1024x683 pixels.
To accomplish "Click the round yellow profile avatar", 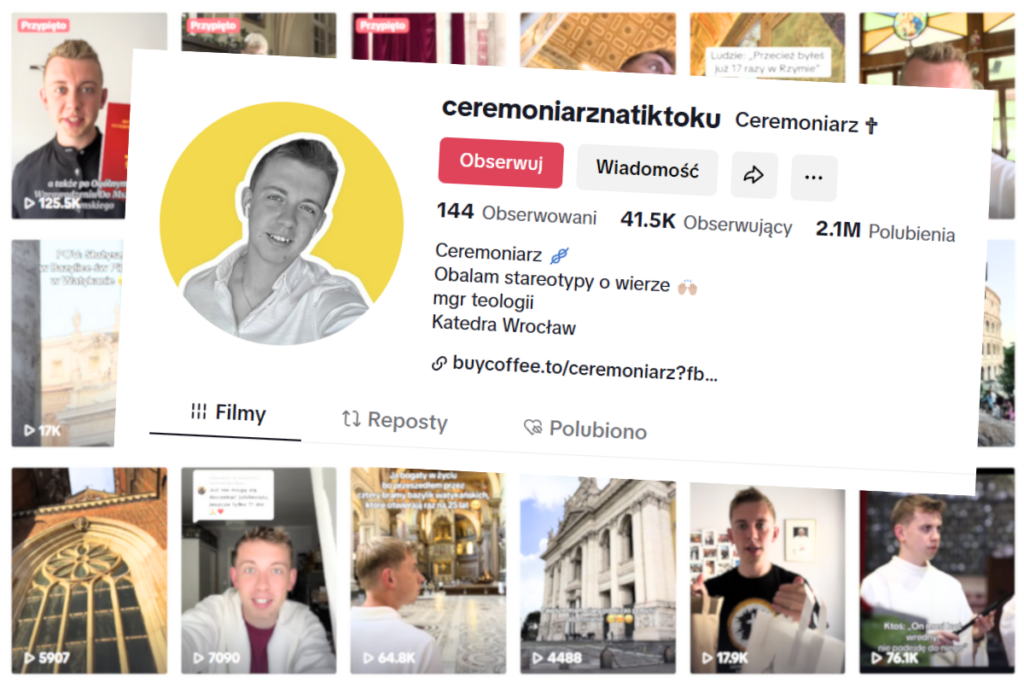I will click(281, 223).
